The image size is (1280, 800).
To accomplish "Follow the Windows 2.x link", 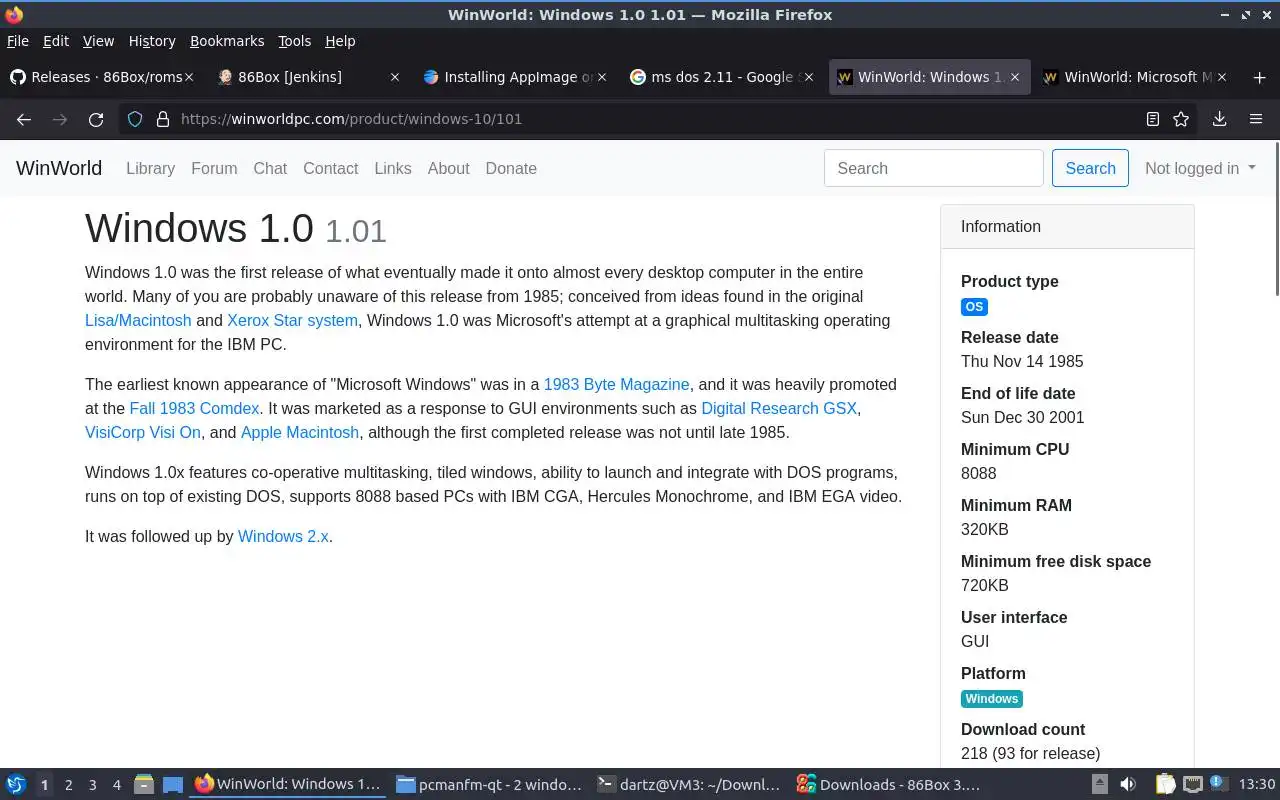I will [283, 536].
